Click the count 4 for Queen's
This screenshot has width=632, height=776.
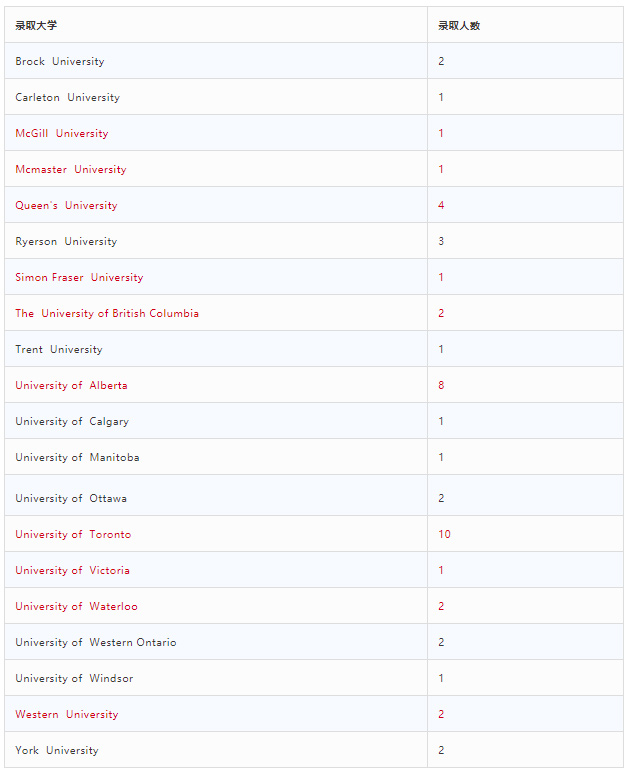coord(441,205)
